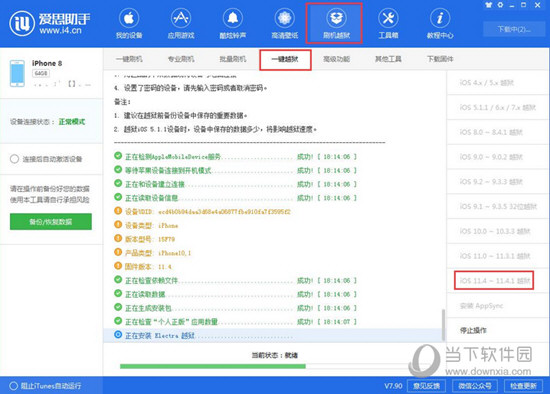Screen dimensions: 550x394
Task: Click the green check beside 正在读取设备信息
Action: pyautogui.click(x=118, y=197)
